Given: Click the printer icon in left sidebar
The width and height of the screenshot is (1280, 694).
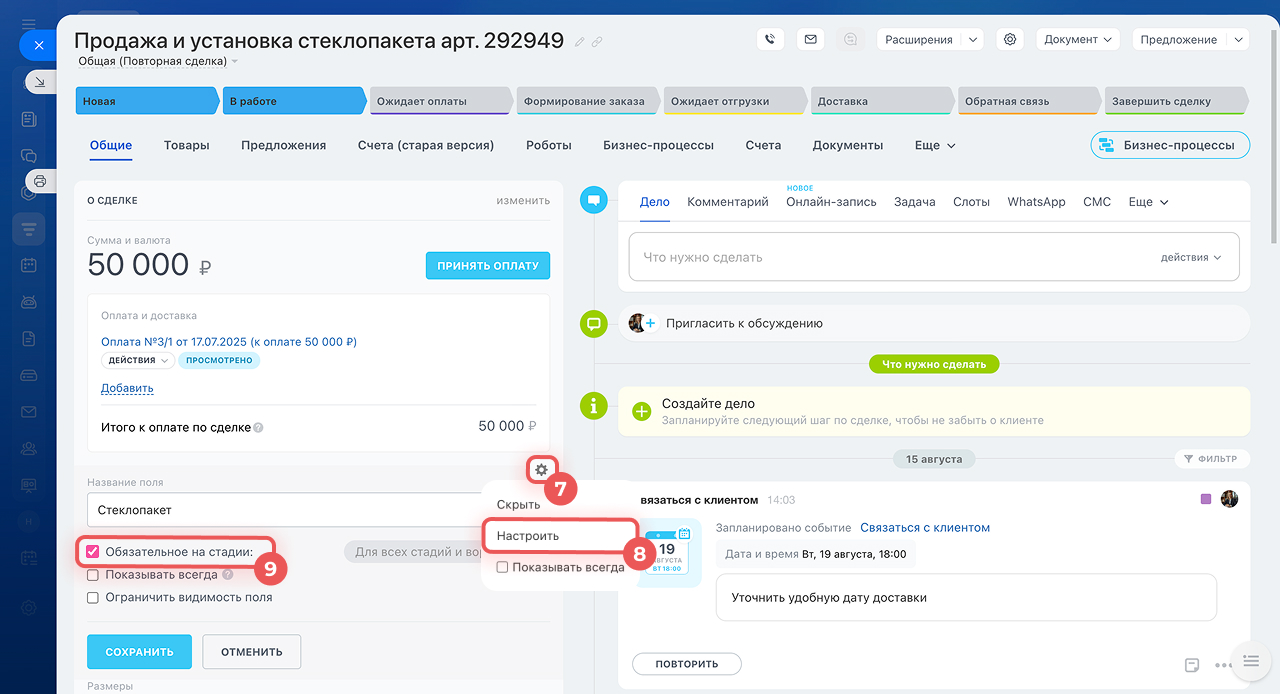Looking at the screenshot, I should pos(40,181).
